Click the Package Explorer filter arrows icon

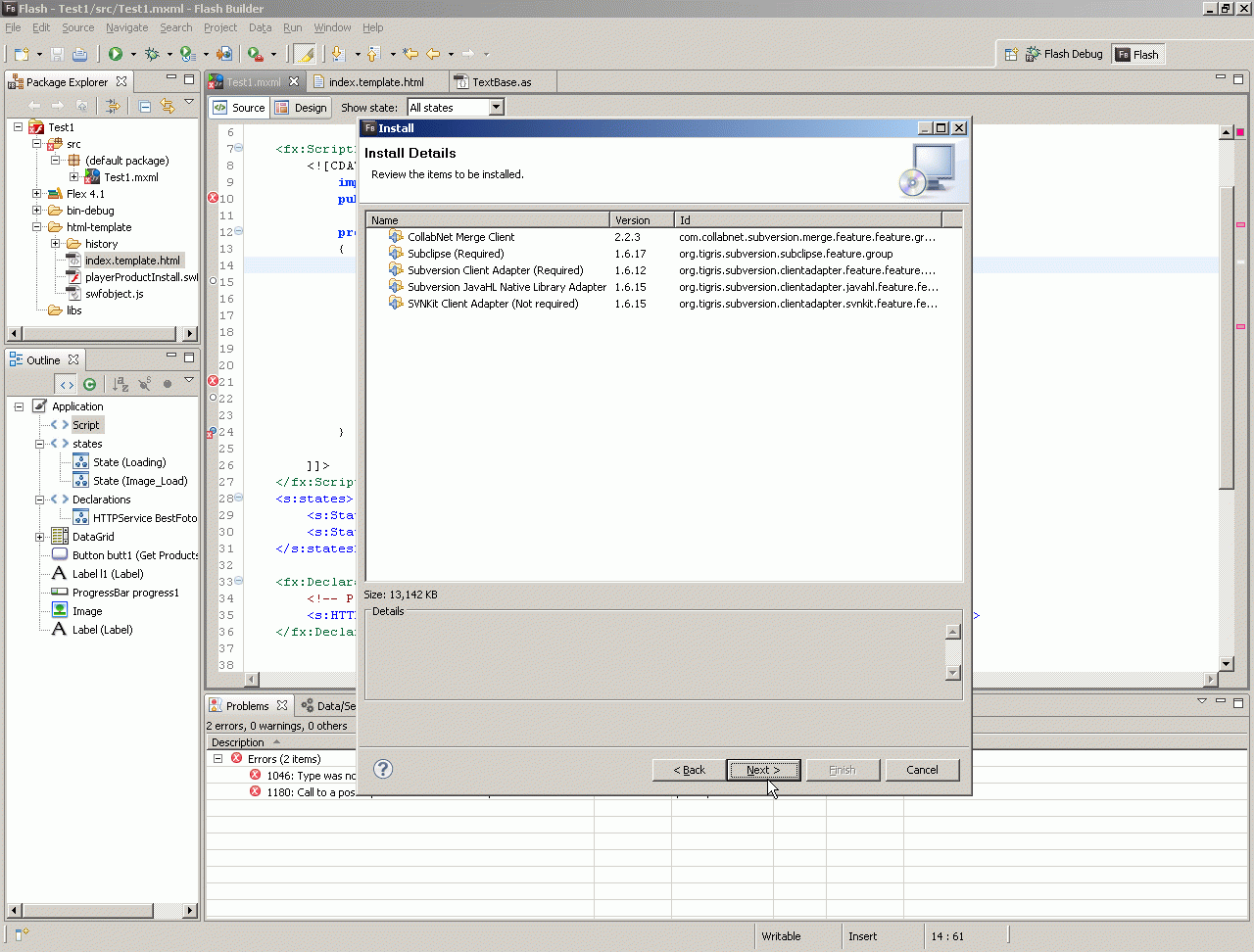pos(114,106)
